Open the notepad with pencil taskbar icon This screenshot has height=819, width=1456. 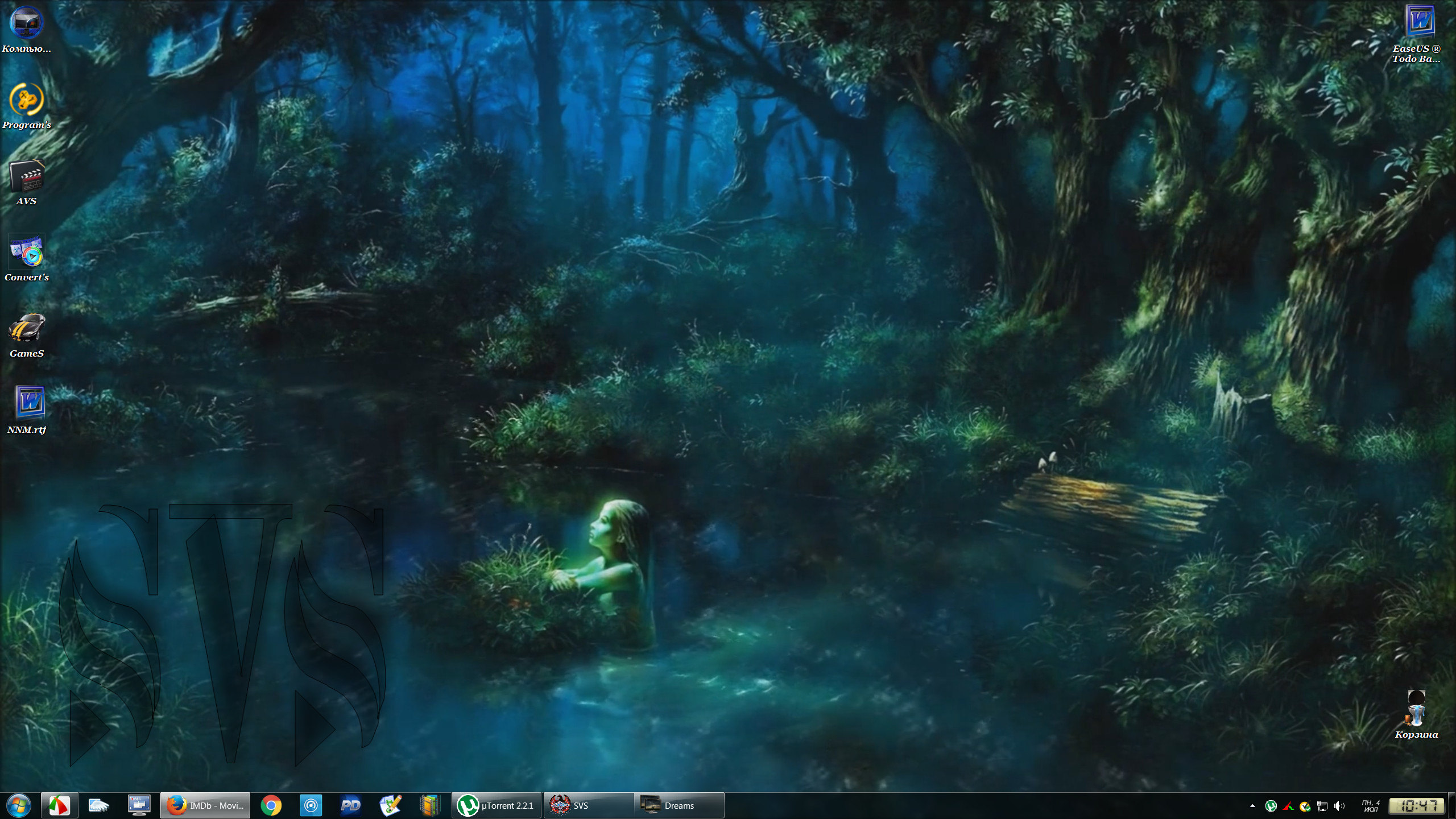pyautogui.click(x=390, y=805)
